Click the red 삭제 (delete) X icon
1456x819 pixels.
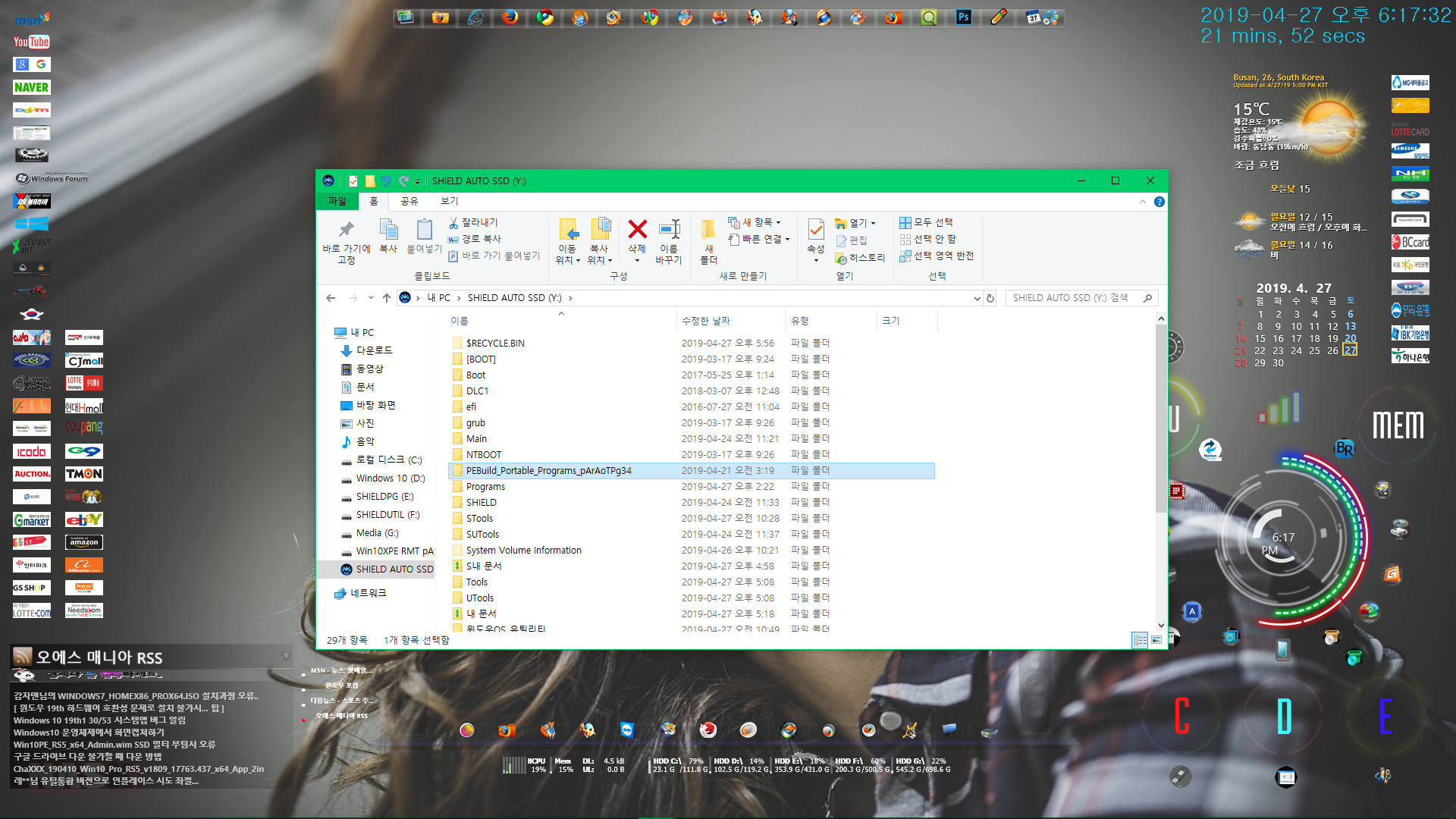[x=638, y=229]
